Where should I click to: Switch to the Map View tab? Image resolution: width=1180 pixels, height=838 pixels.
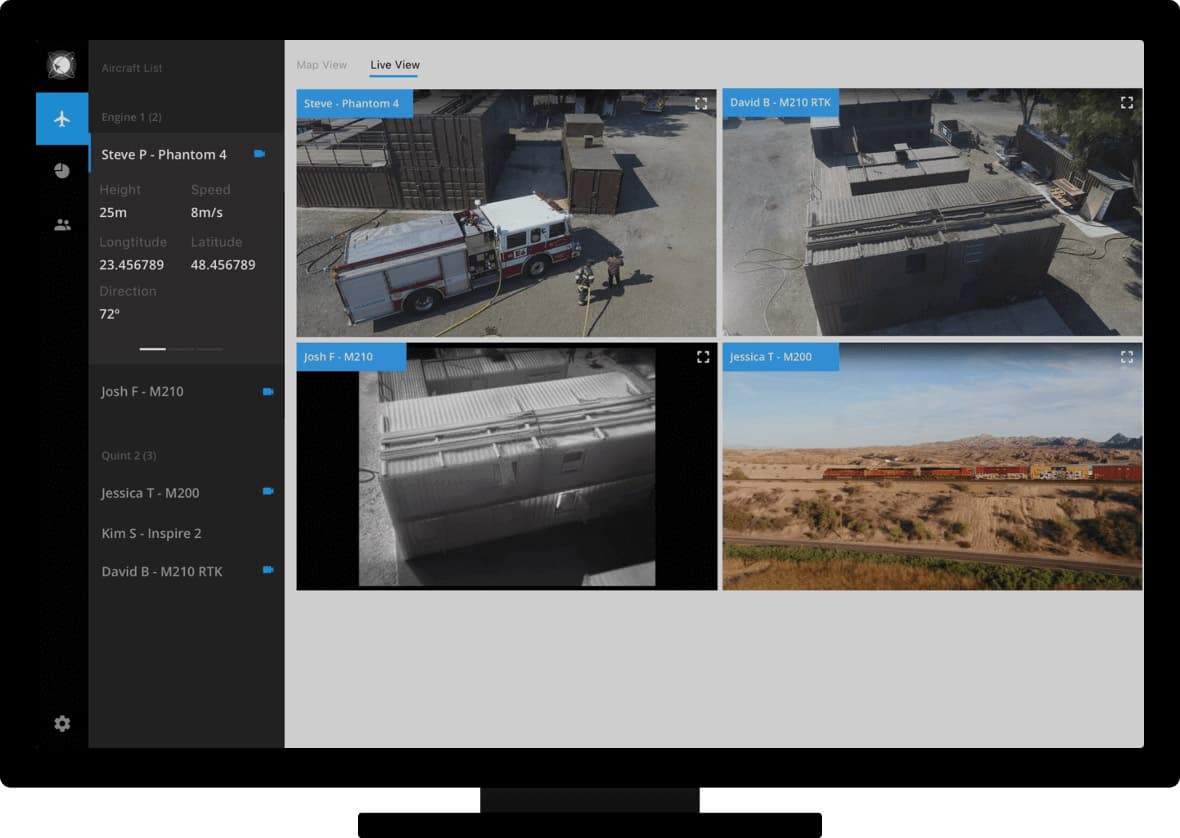(x=322, y=64)
